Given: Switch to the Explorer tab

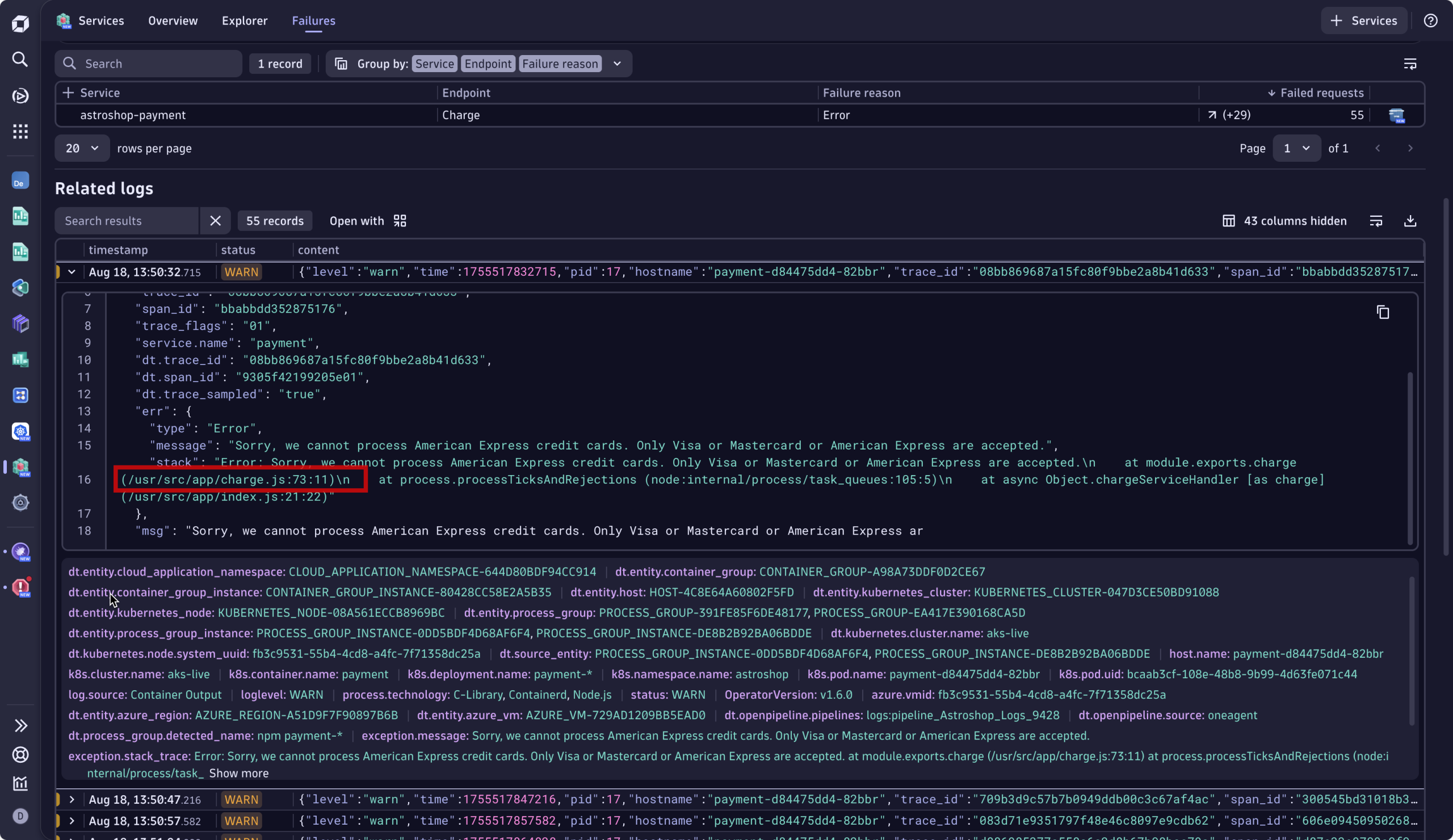Looking at the screenshot, I should pos(245,21).
